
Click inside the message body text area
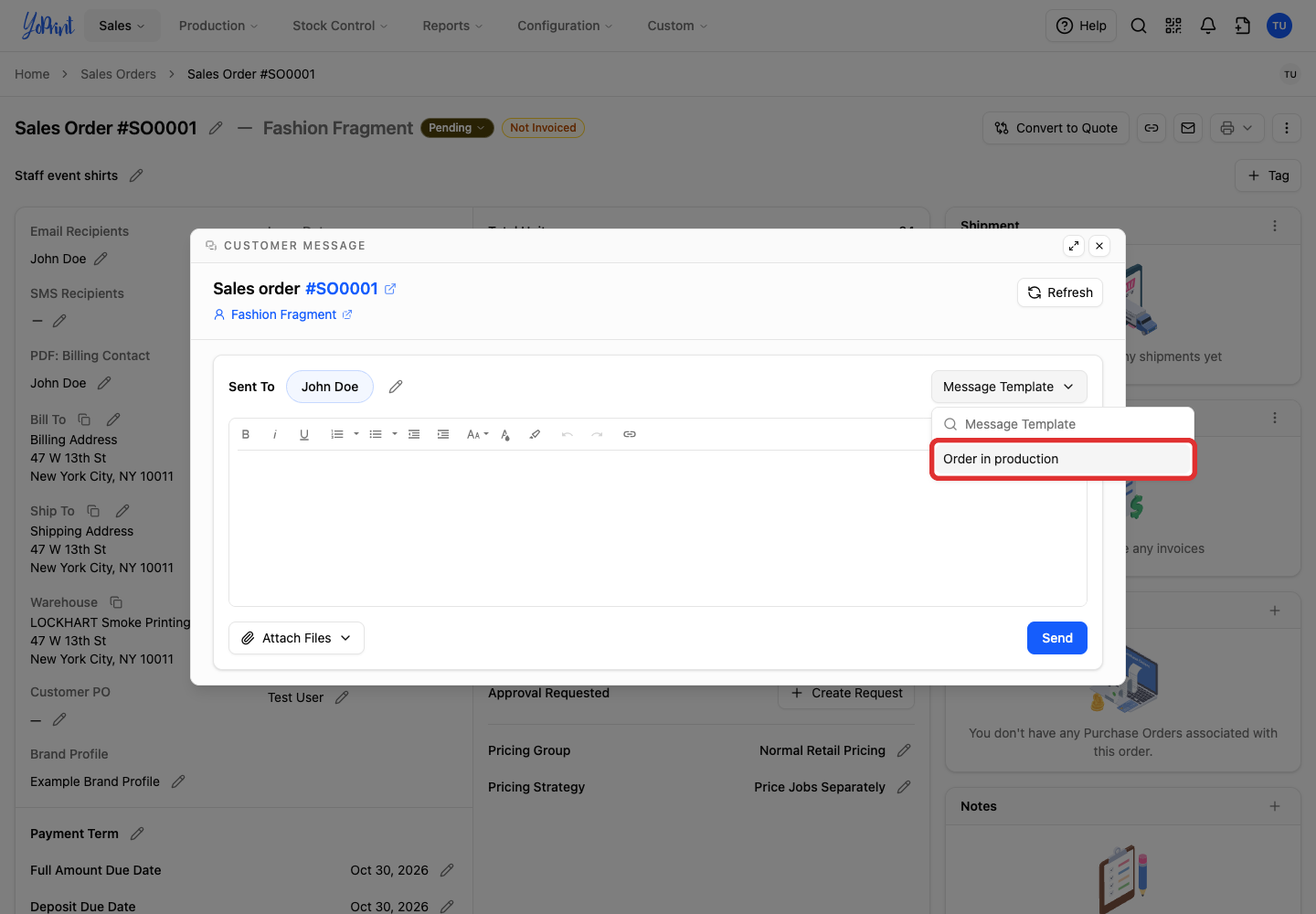coord(658,527)
